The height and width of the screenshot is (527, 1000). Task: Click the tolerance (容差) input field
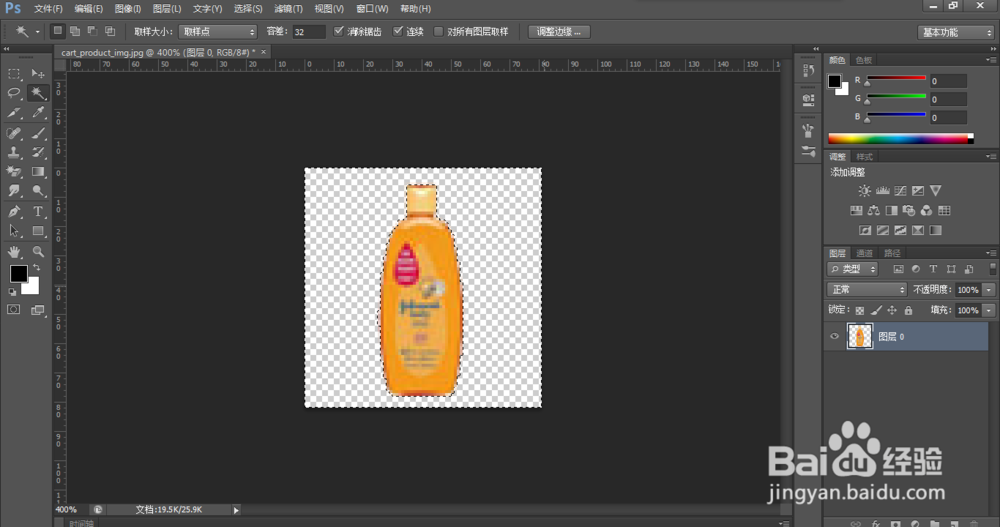click(309, 32)
